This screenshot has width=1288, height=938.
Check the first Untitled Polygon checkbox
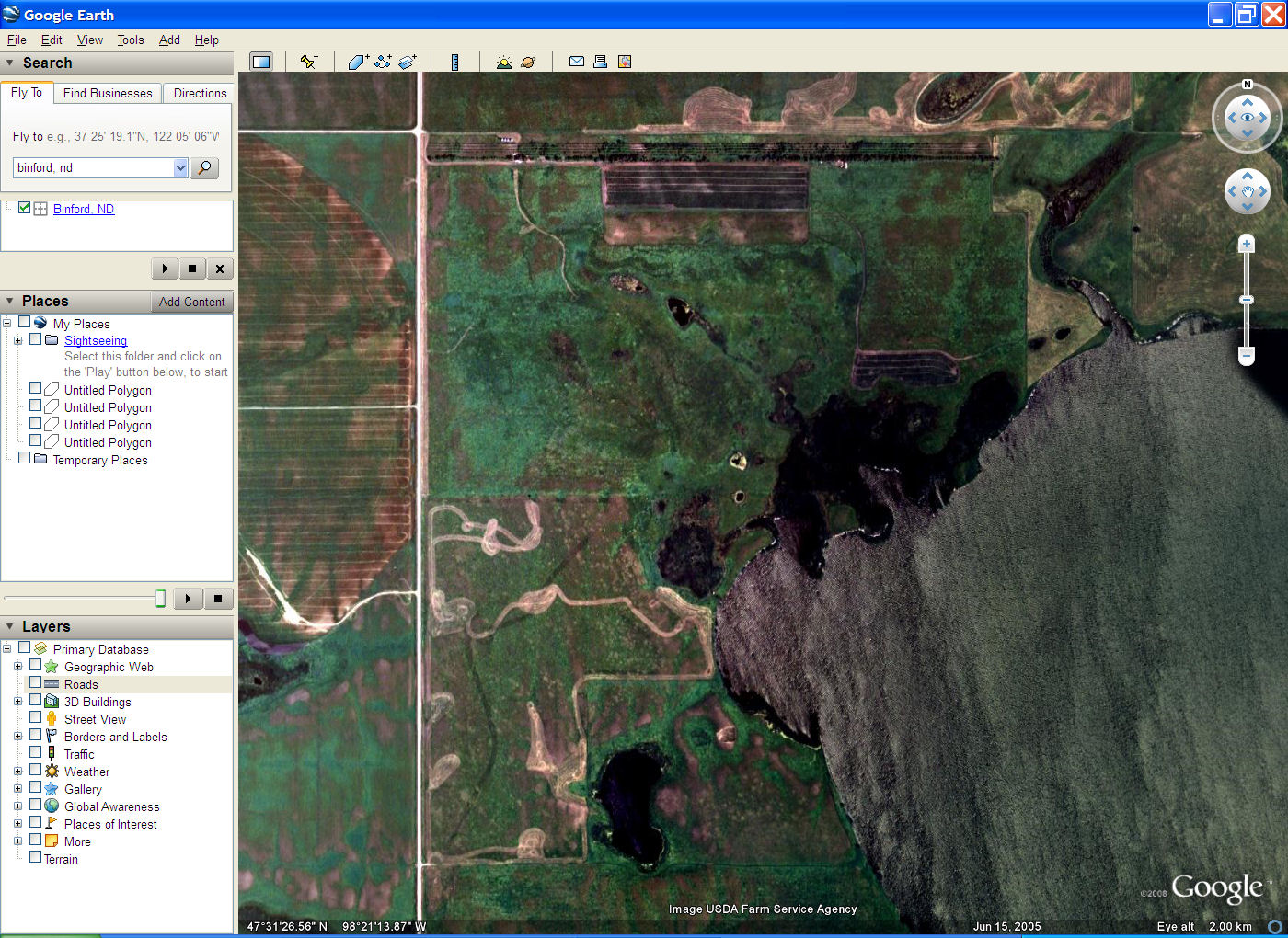[36, 389]
